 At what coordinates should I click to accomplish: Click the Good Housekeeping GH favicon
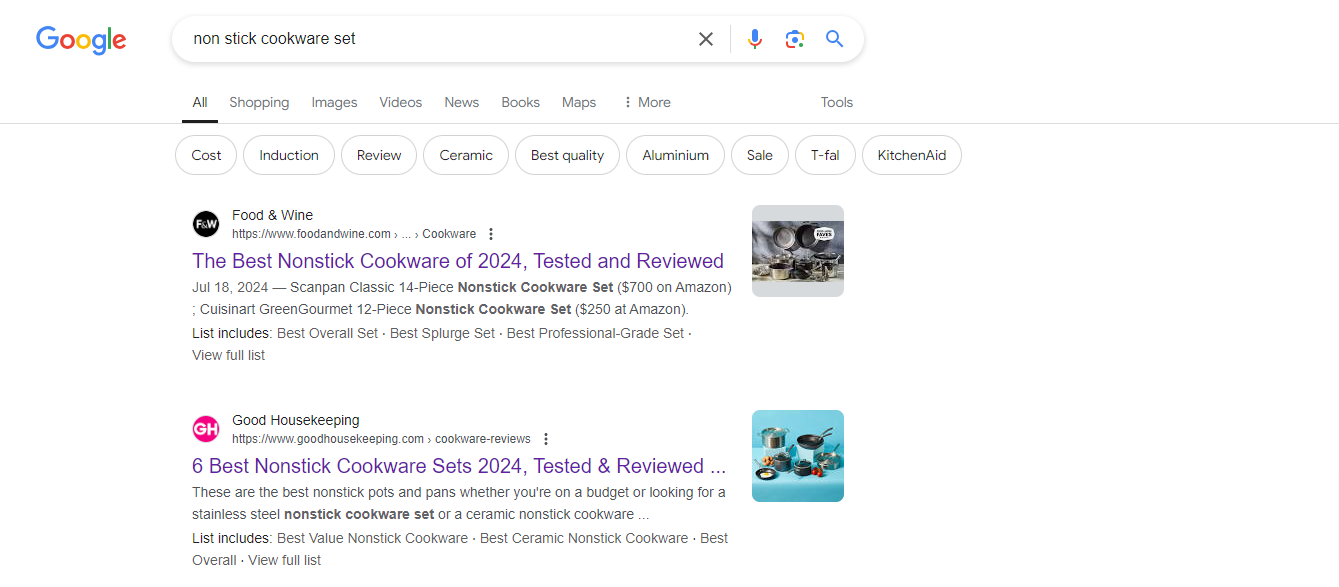[x=206, y=429]
